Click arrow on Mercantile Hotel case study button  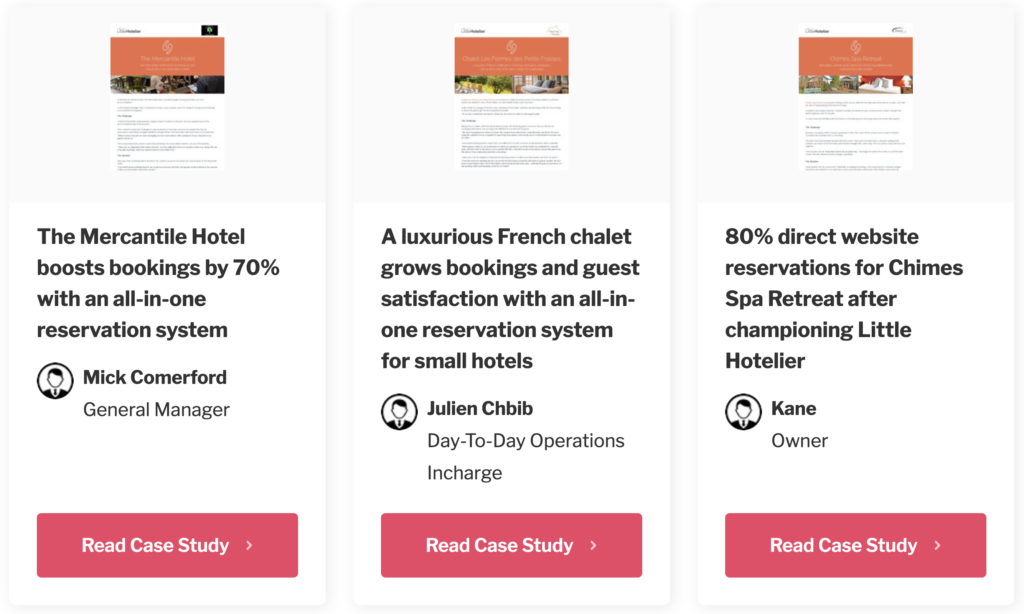(x=249, y=546)
